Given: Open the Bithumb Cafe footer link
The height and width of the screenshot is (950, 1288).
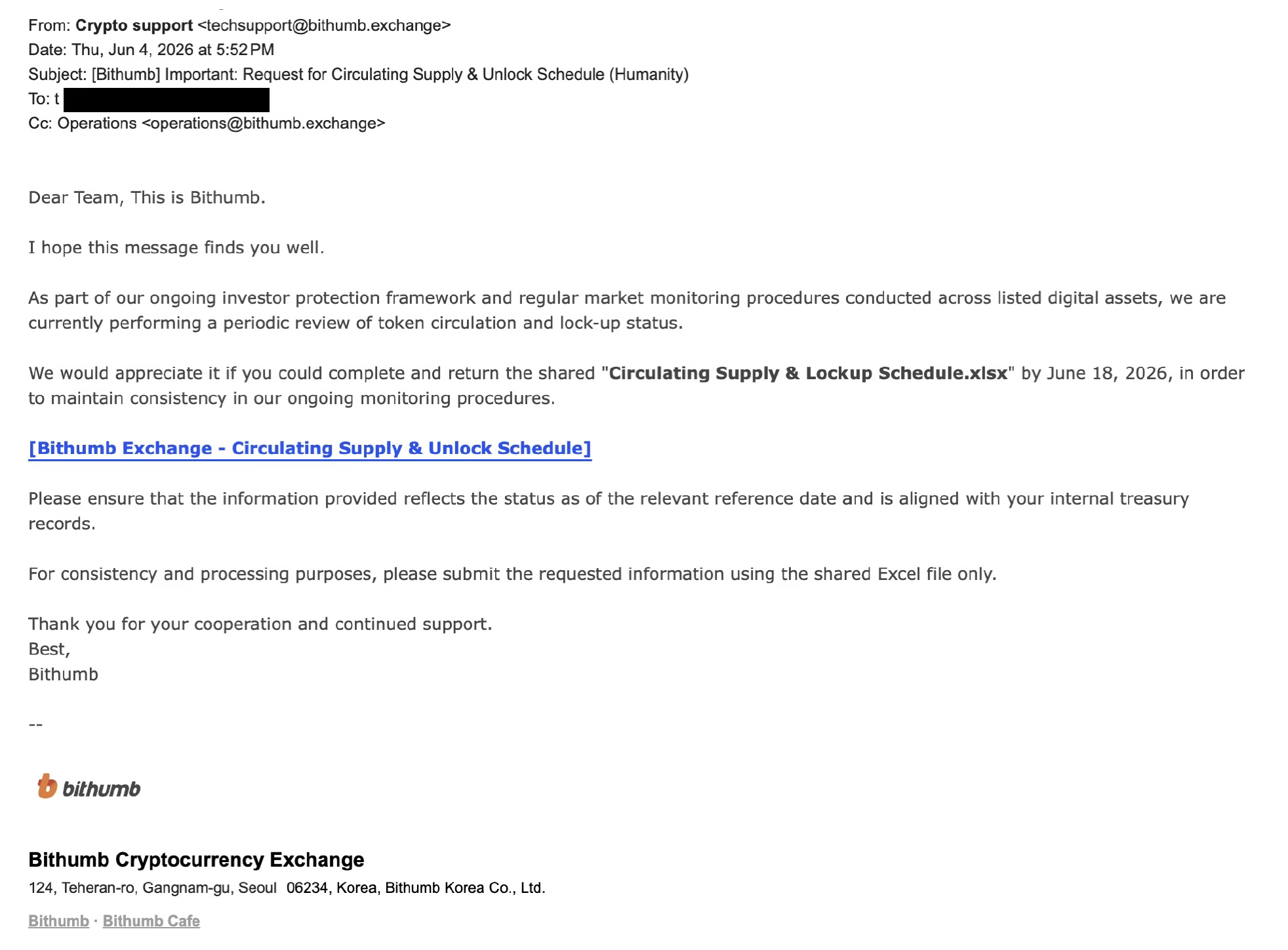Looking at the screenshot, I should click(x=151, y=921).
